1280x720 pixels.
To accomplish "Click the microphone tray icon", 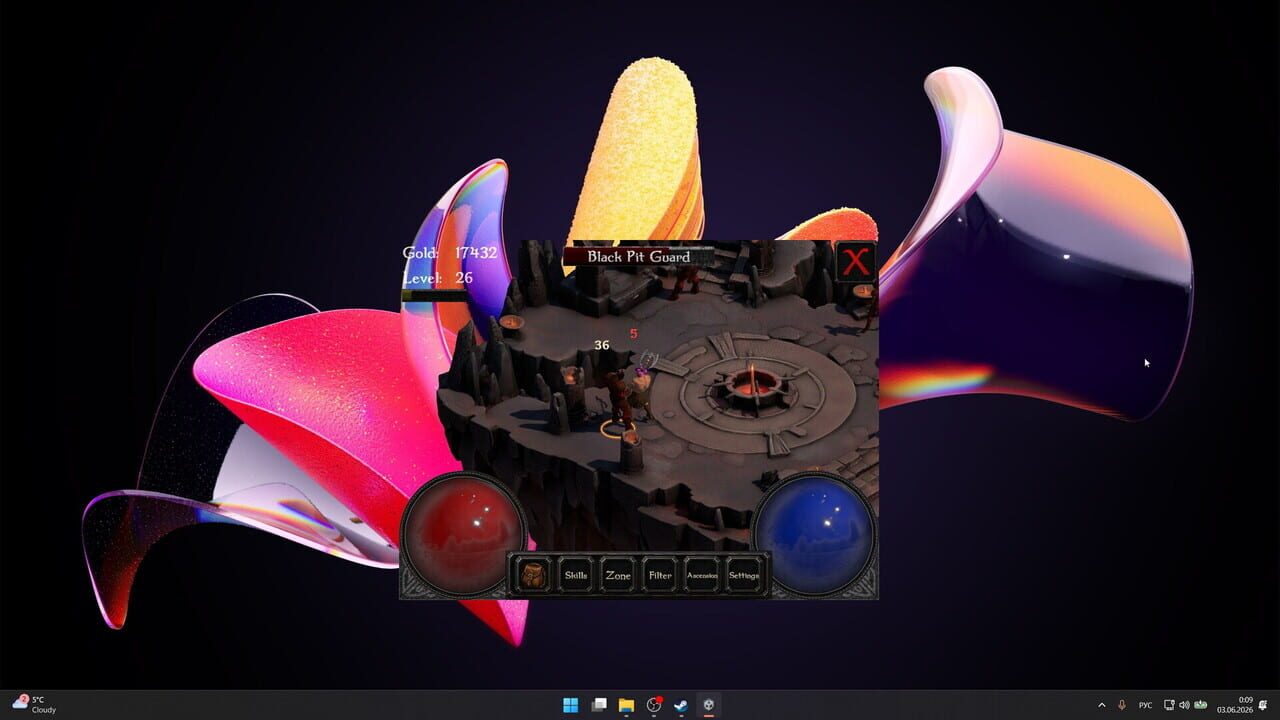I will point(1122,705).
